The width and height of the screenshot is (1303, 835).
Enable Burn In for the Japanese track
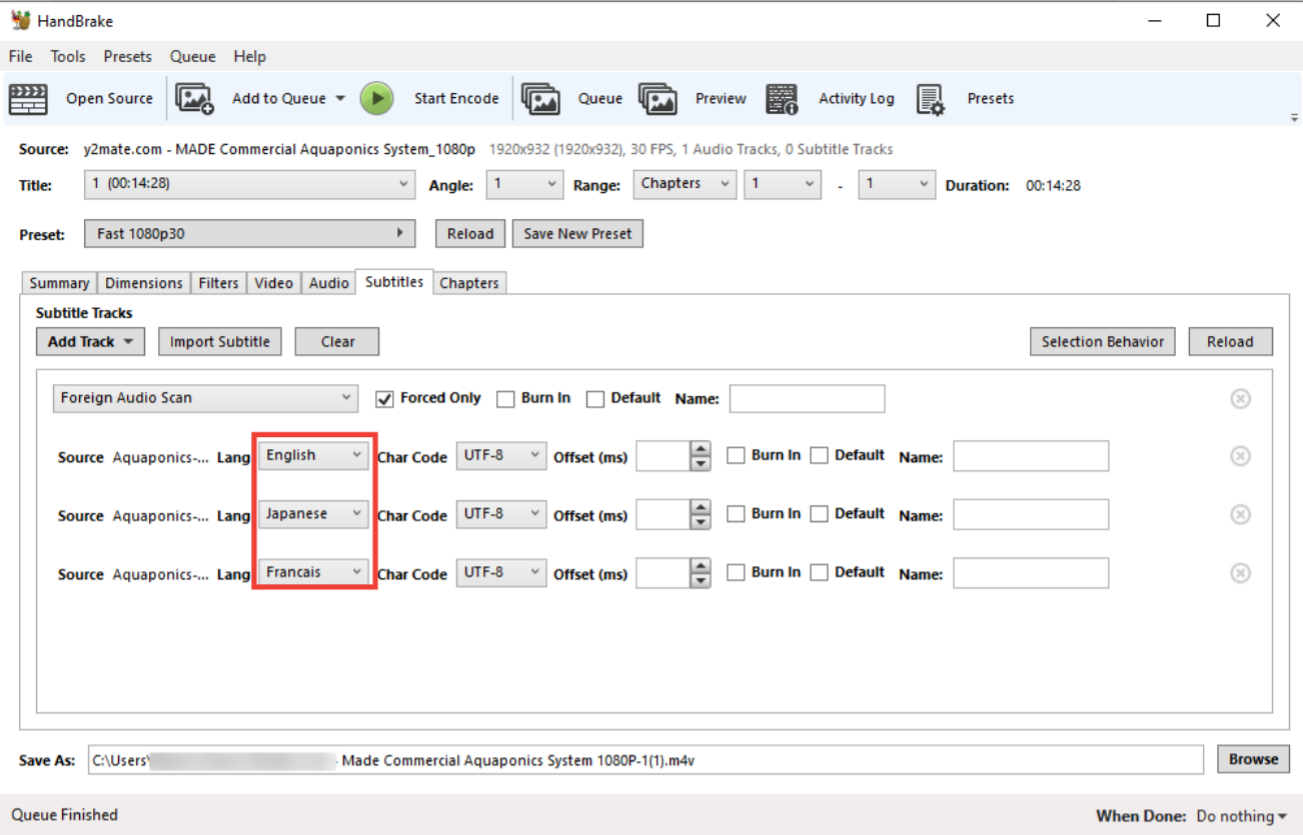(736, 514)
